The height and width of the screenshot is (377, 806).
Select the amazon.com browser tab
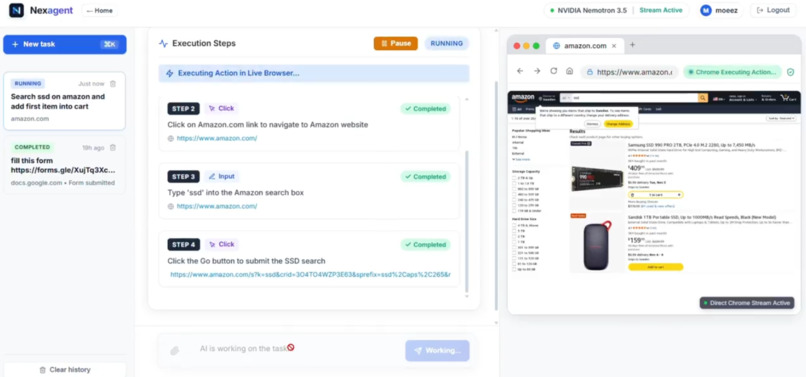[584, 46]
